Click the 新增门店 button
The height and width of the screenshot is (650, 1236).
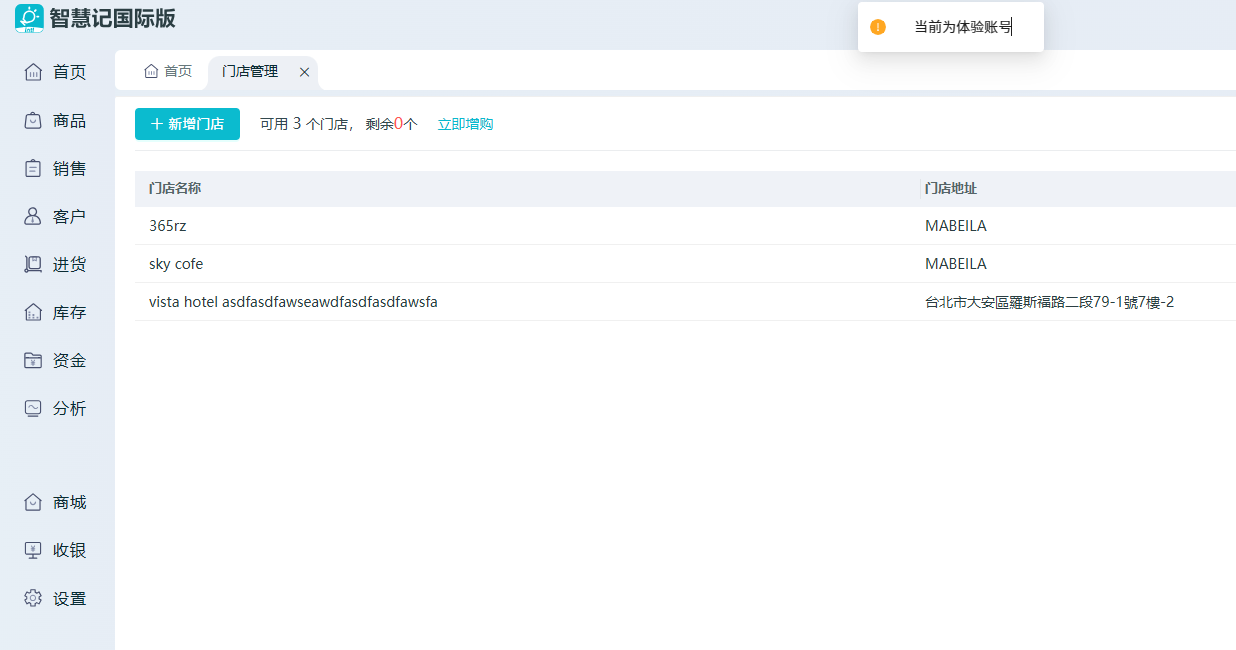(187, 124)
